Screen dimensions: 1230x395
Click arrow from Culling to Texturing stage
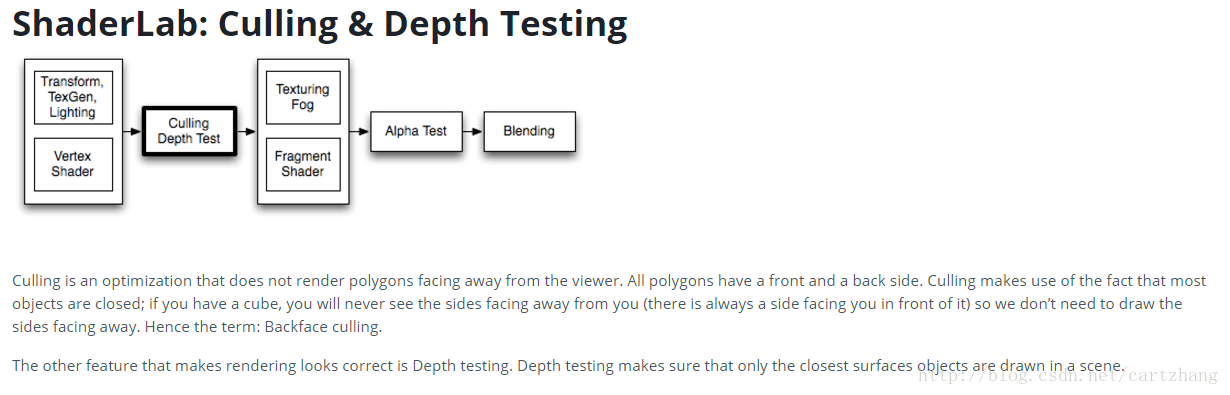(x=246, y=131)
